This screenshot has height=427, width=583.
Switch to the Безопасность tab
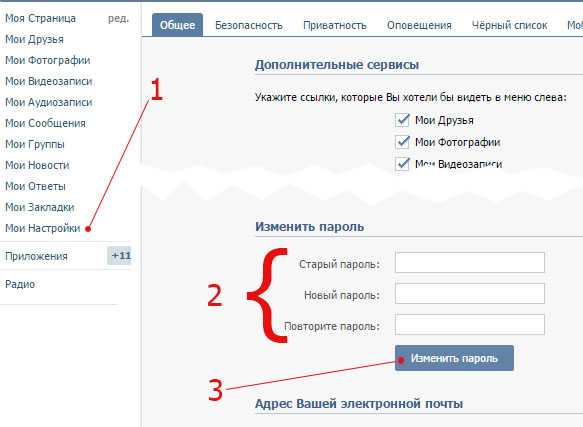(x=249, y=25)
